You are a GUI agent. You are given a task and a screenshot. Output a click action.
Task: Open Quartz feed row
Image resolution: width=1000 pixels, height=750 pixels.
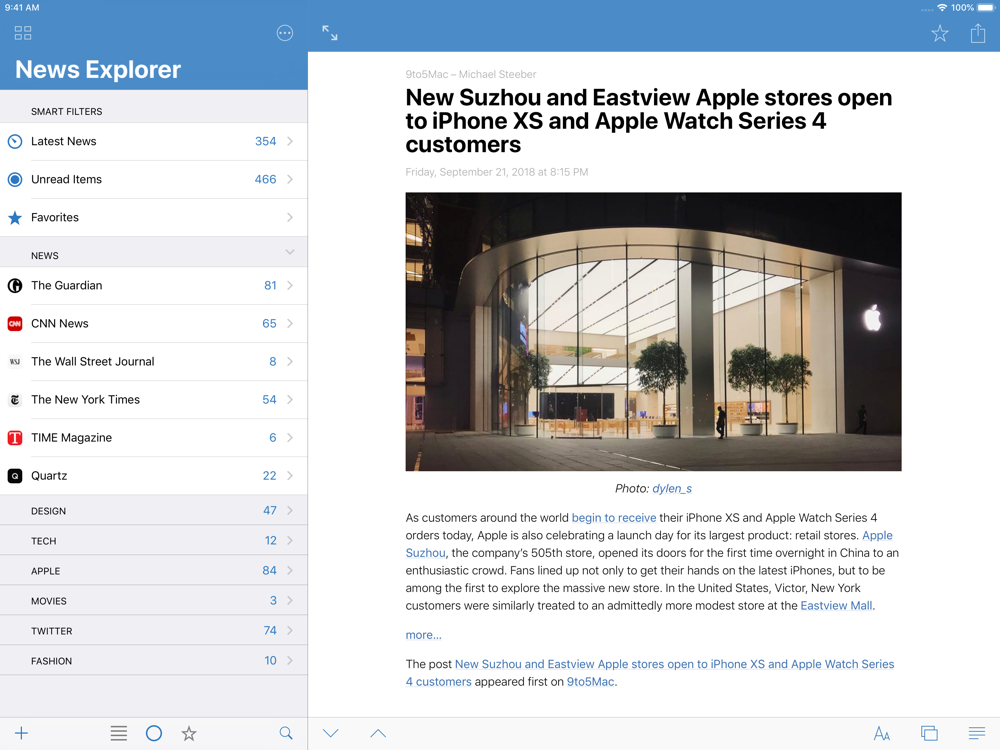click(x=154, y=476)
